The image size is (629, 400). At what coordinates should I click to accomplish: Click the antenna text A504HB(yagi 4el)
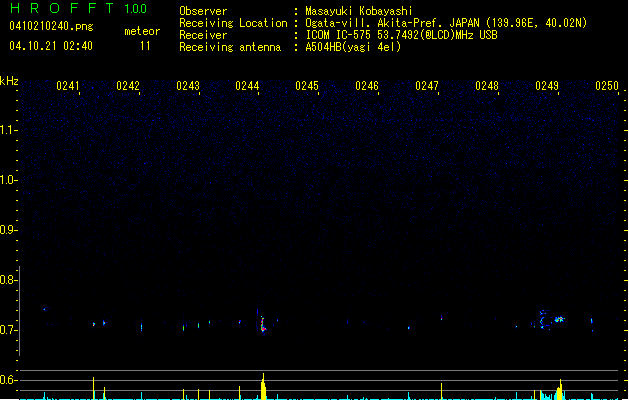(353, 47)
